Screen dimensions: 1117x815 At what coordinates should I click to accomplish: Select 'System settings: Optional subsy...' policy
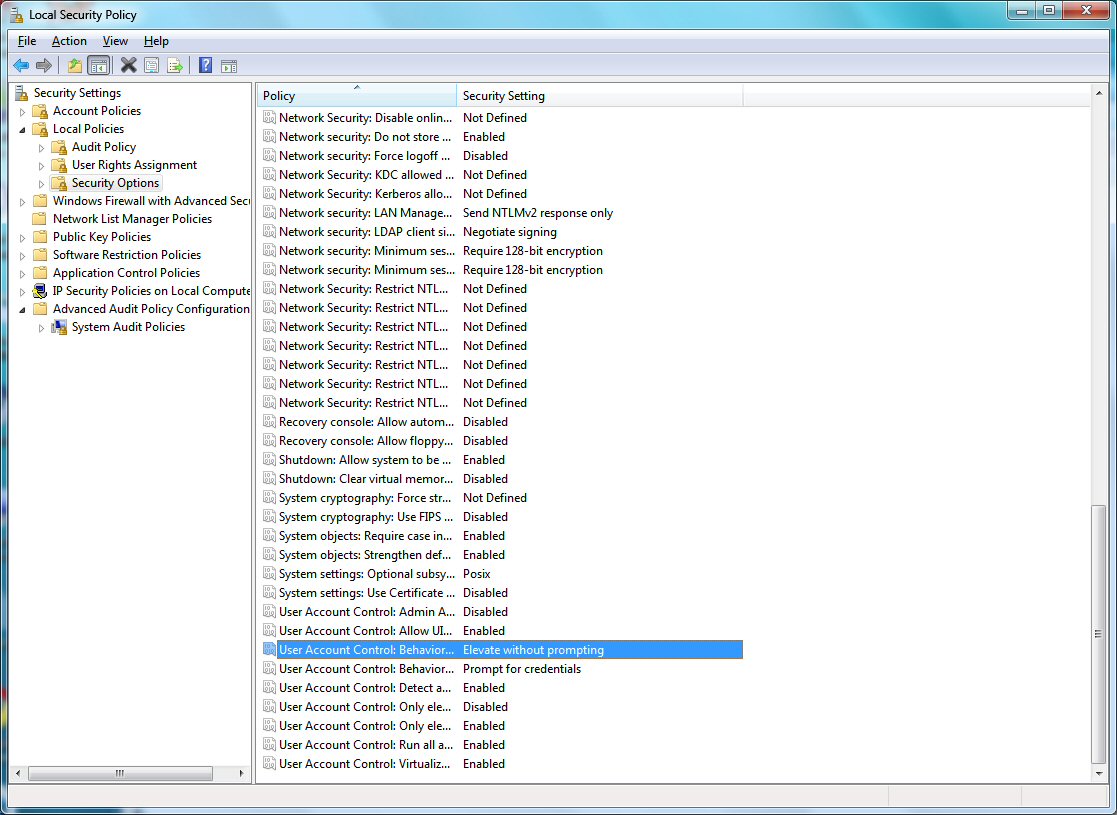pyautogui.click(x=502, y=573)
